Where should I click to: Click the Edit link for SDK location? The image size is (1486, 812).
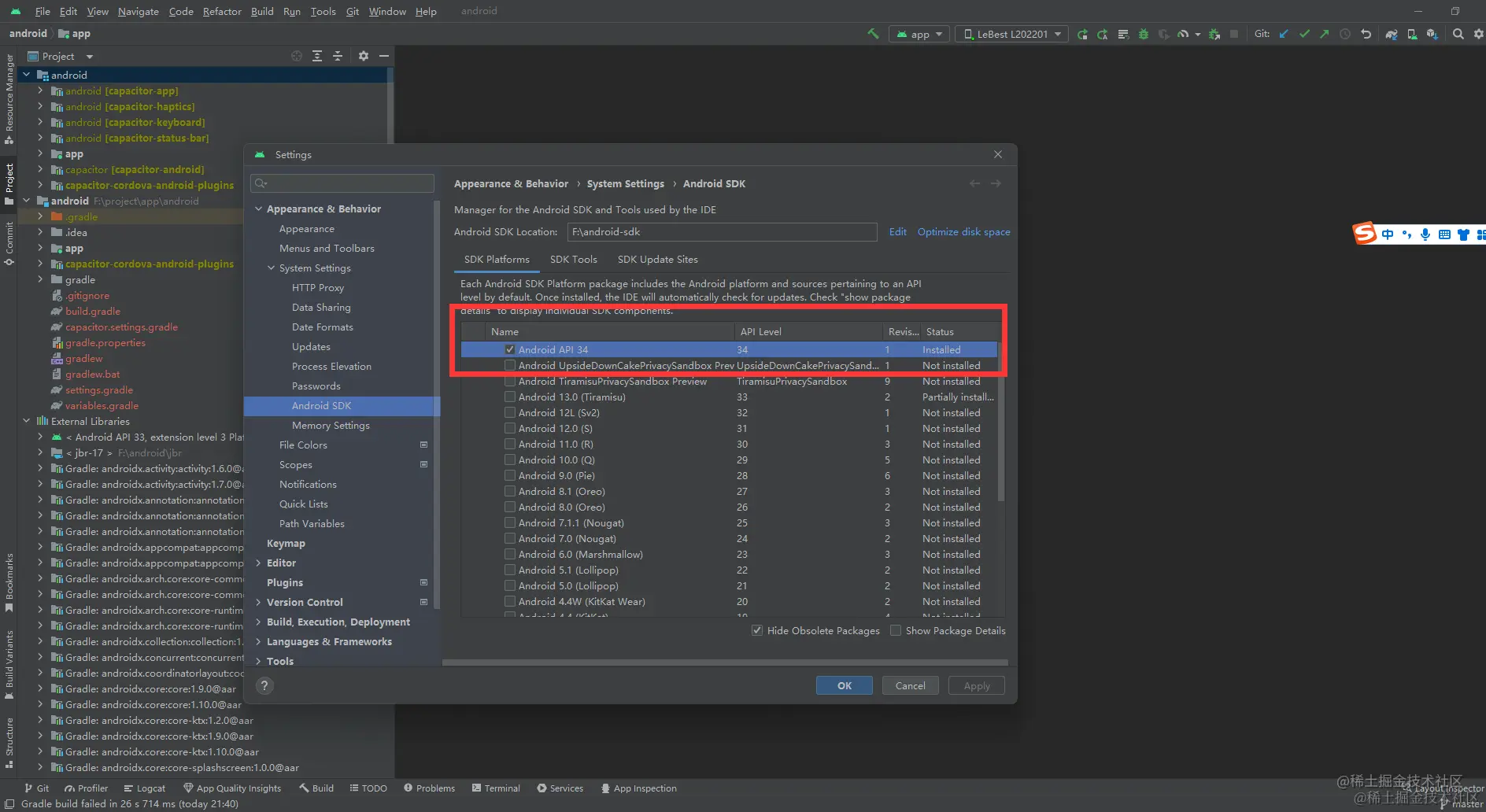(x=898, y=232)
